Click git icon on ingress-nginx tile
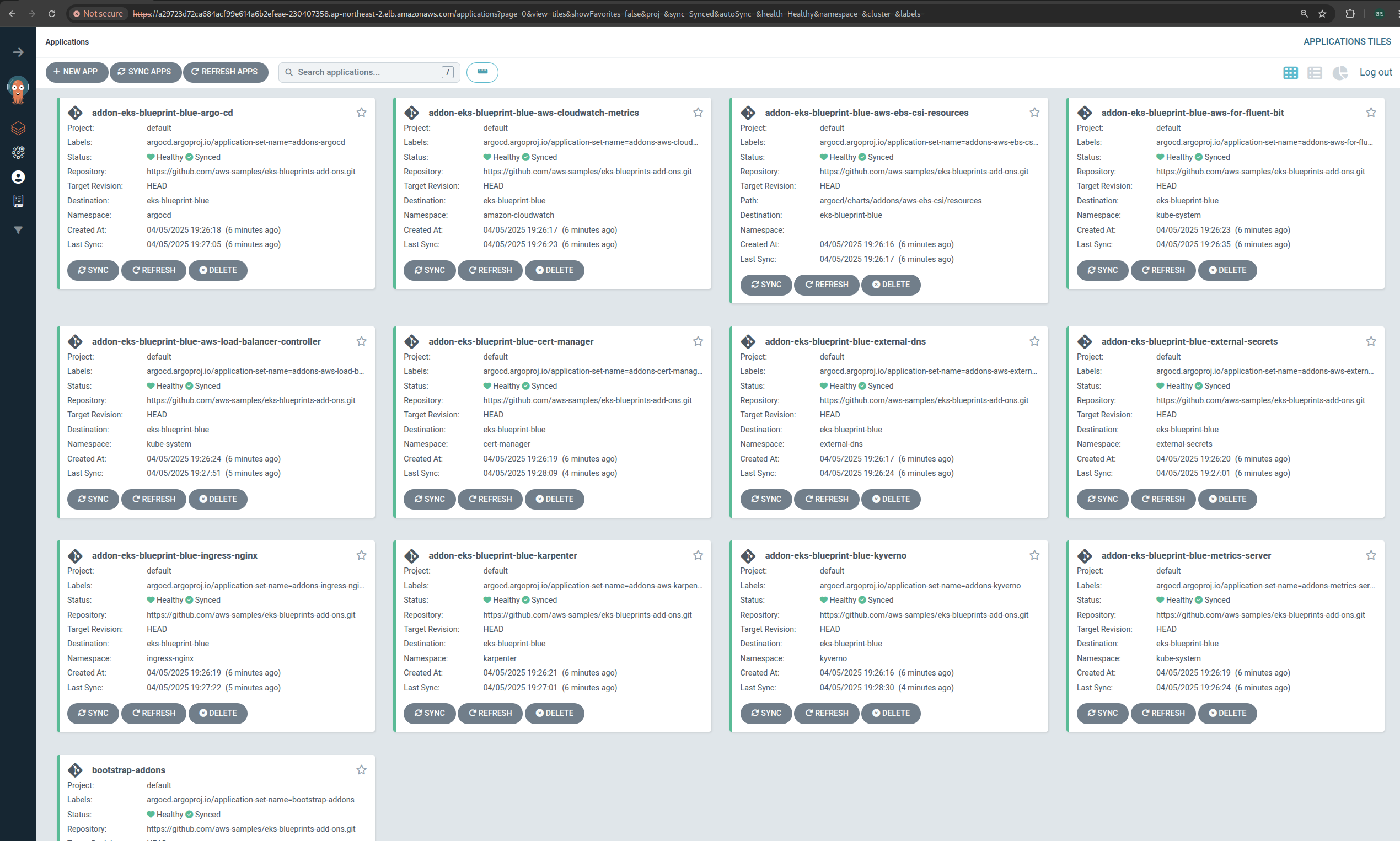1400x841 pixels. coord(76,556)
